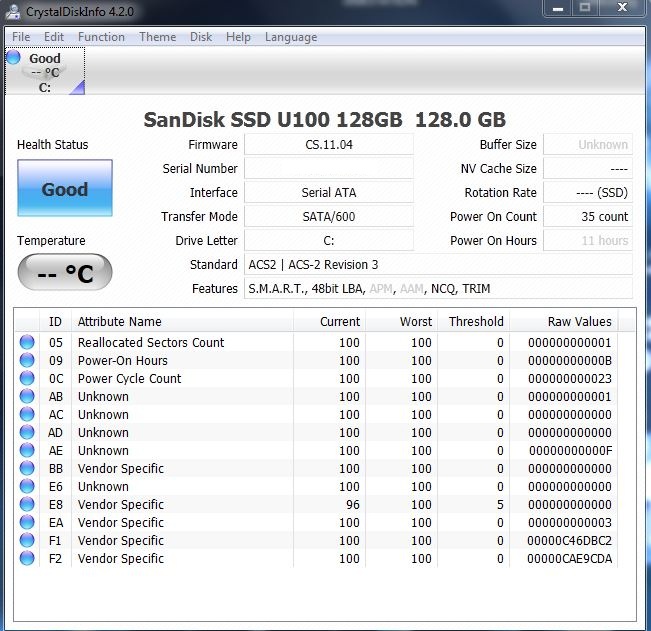This screenshot has height=631, width=651.
Task: Select the Reallocated Sectors Count text
Action: click(151, 342)
